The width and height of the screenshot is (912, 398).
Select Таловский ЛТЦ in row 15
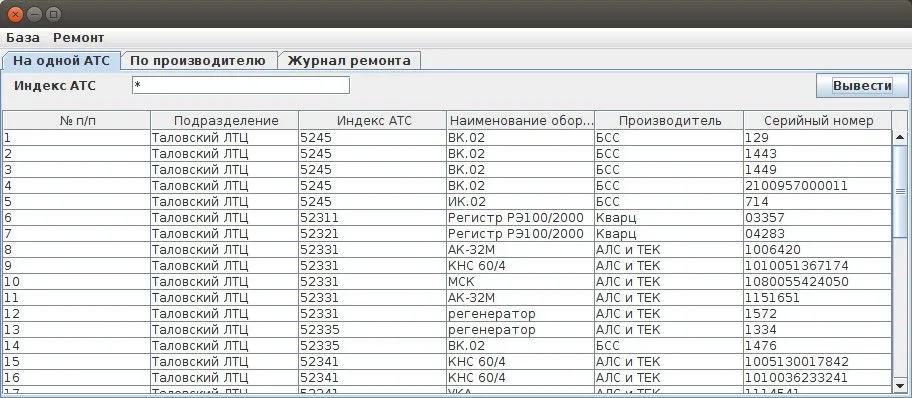[225, 362]
